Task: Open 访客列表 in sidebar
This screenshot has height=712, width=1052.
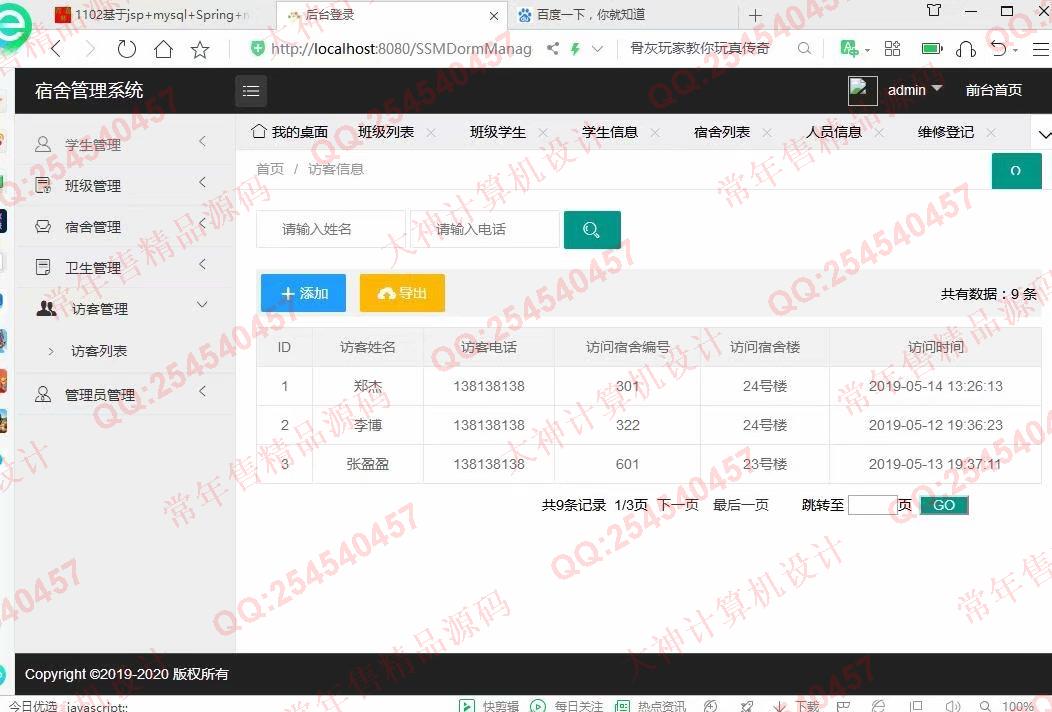Action: pyautogui.click(x=99, y=351)
